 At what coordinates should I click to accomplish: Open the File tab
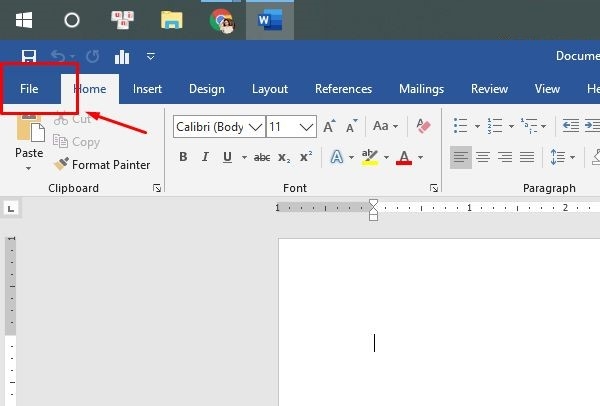pos(29,89)
